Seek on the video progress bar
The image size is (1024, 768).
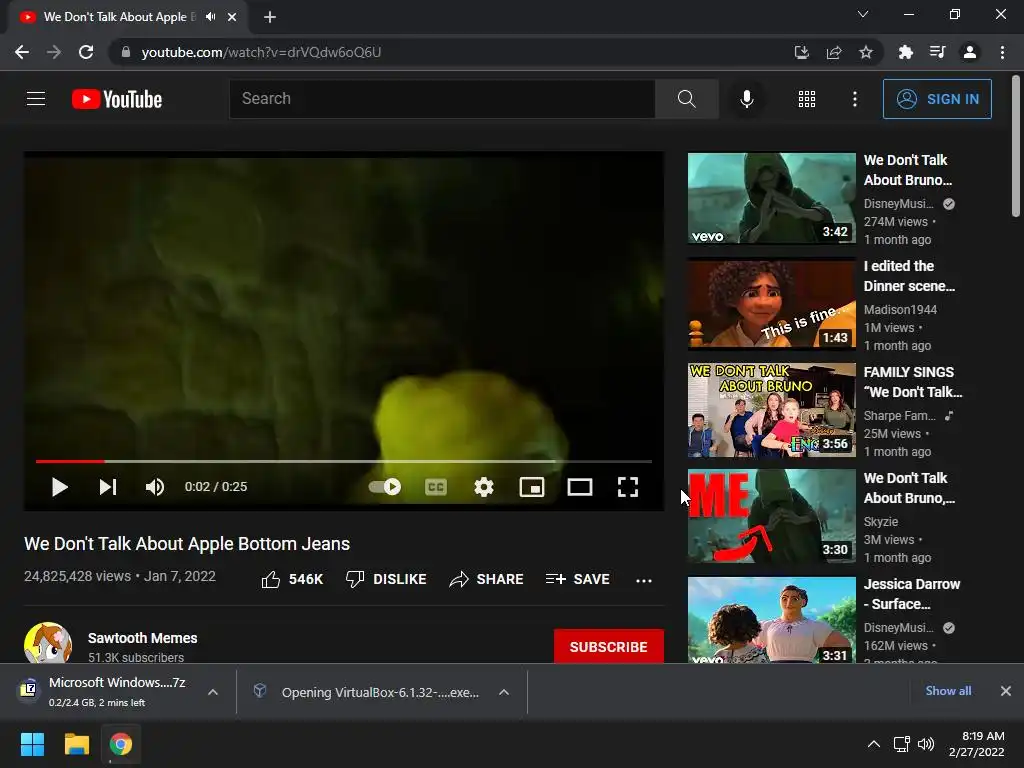click(344, 461)
